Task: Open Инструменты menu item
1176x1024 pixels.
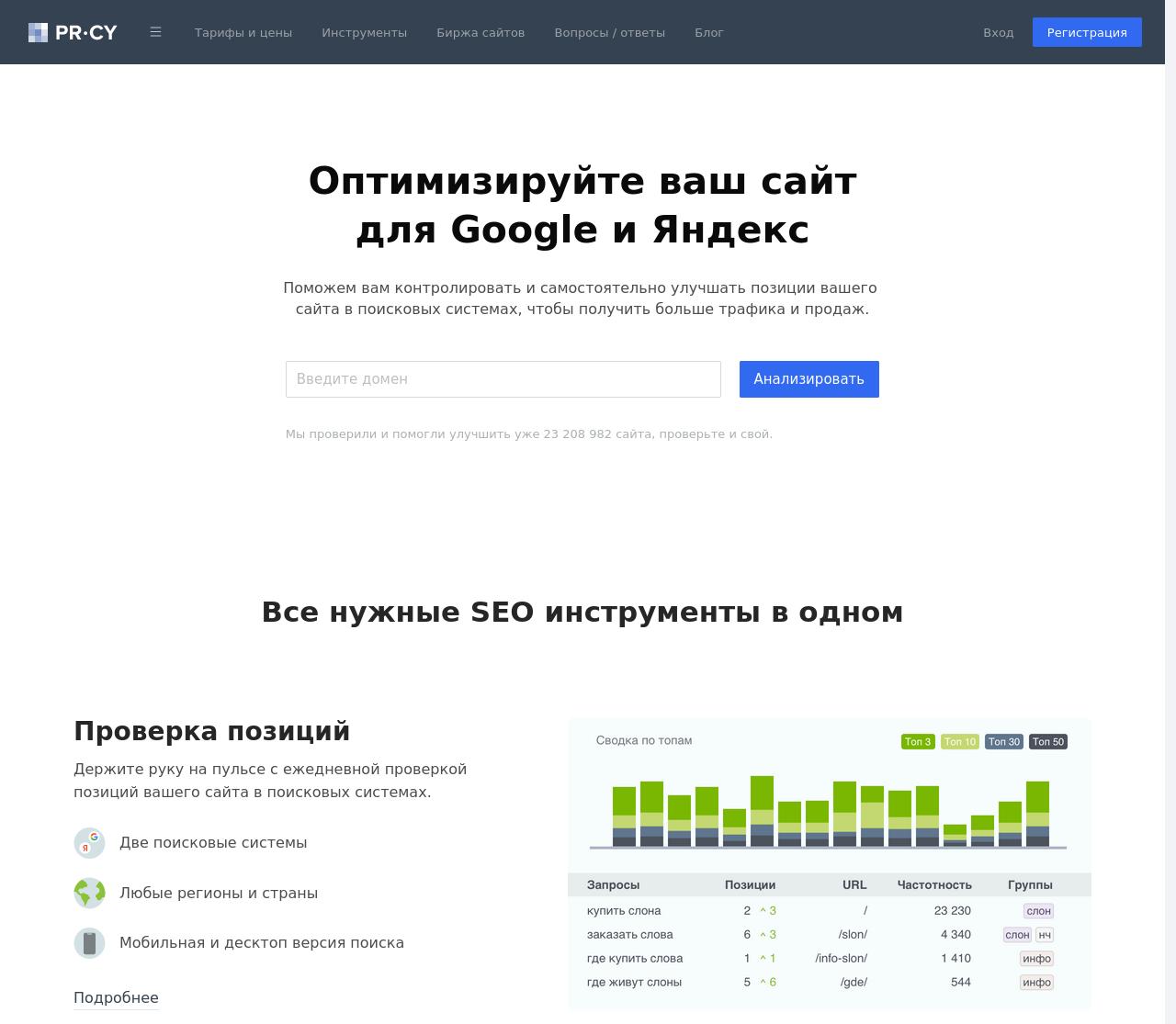Action: tap(364, 32)
